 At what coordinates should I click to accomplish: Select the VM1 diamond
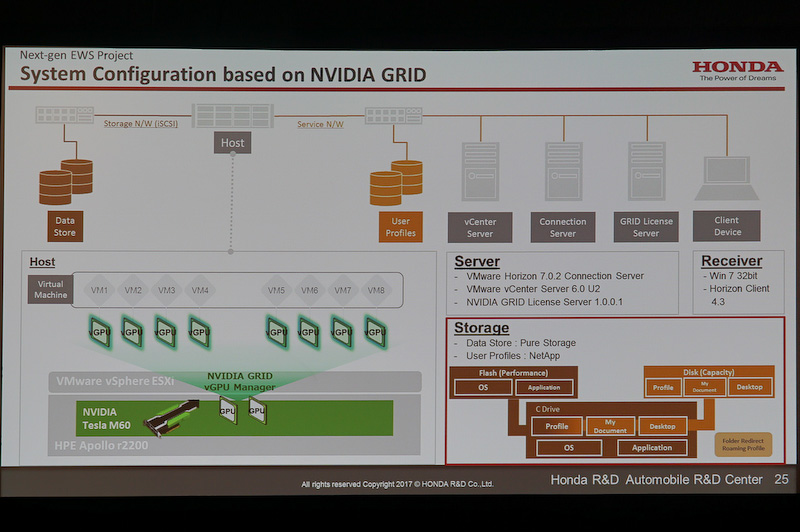pos(99,290)
